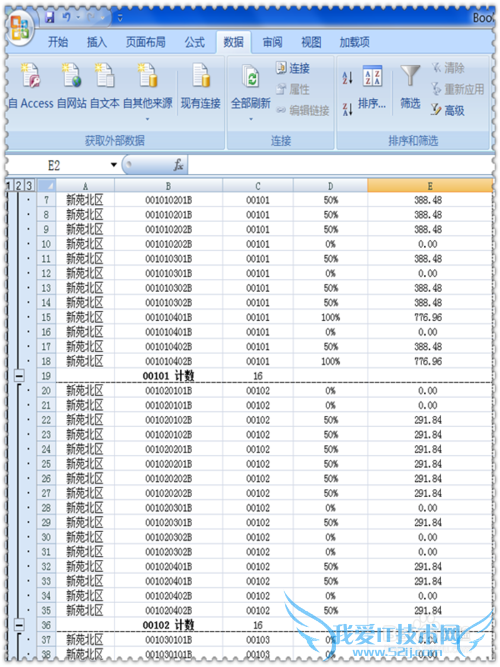The image size is (500, 667).
Task: Click 100% in row 18
Action: click(331, 361)
